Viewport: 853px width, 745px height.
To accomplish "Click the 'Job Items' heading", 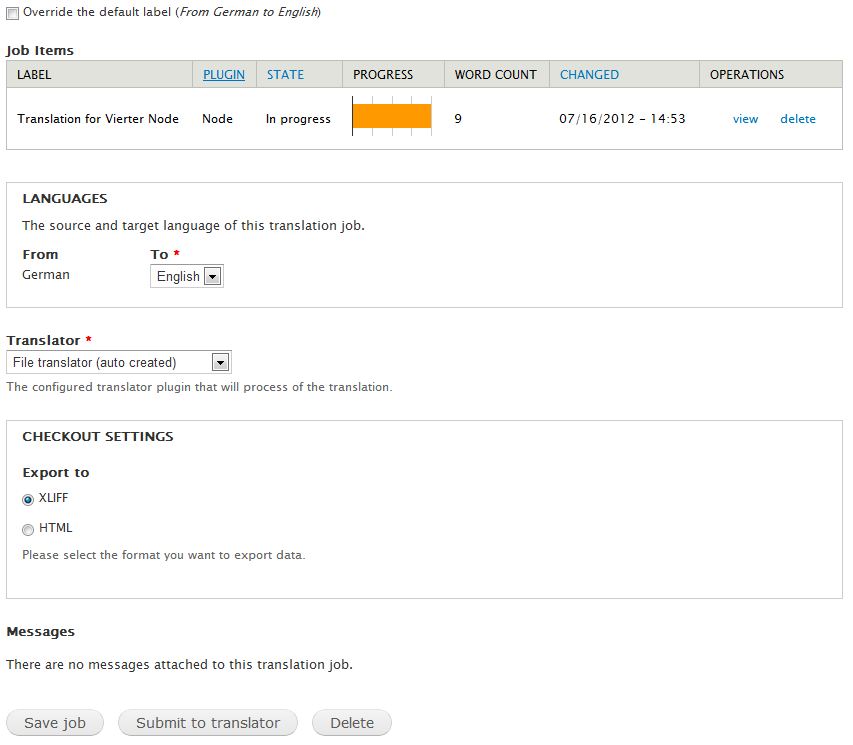I will (40, 51).
